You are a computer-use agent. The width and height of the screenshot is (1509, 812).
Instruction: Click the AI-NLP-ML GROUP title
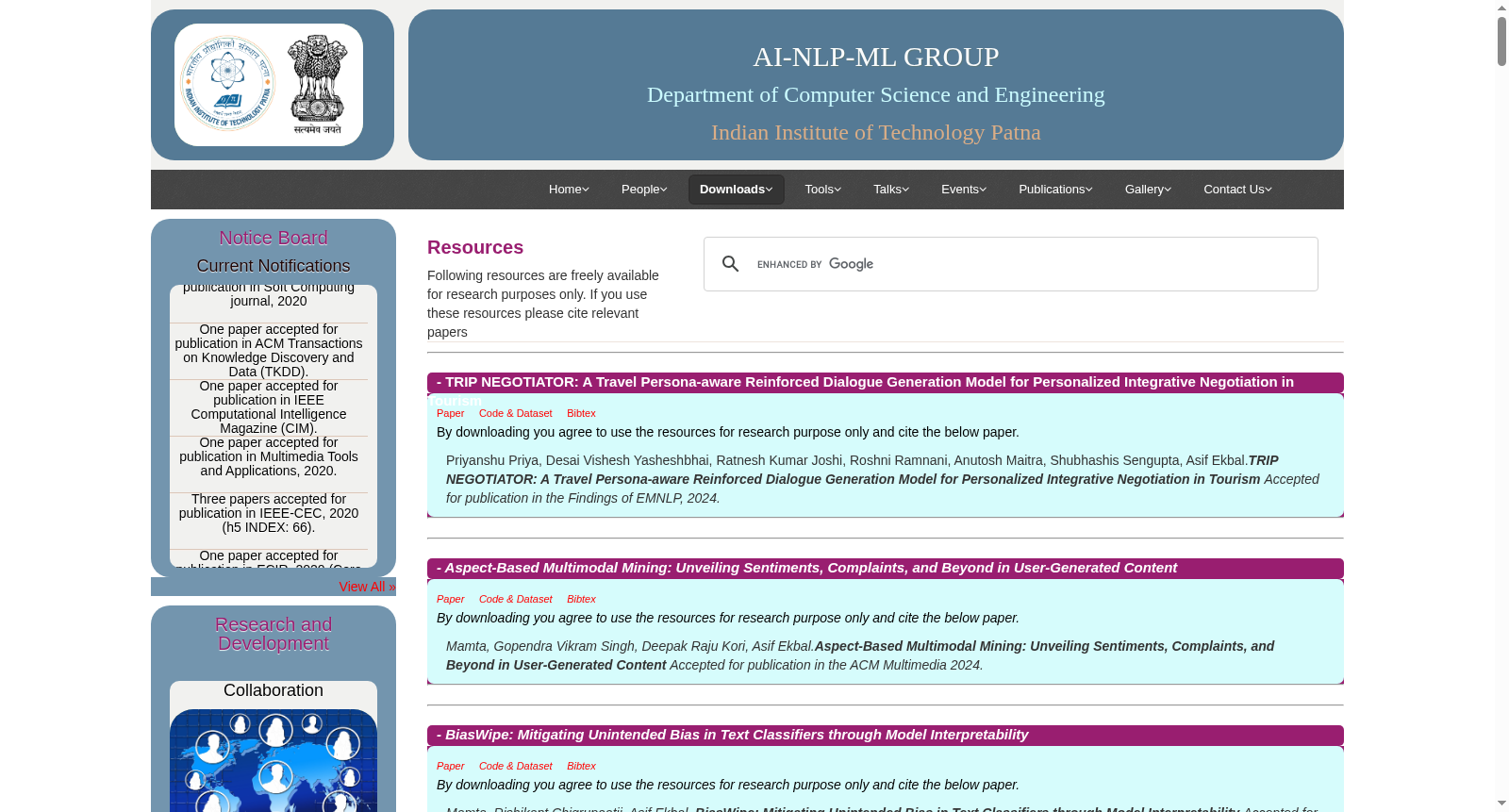pyautogui.click(x=876, y=57)
